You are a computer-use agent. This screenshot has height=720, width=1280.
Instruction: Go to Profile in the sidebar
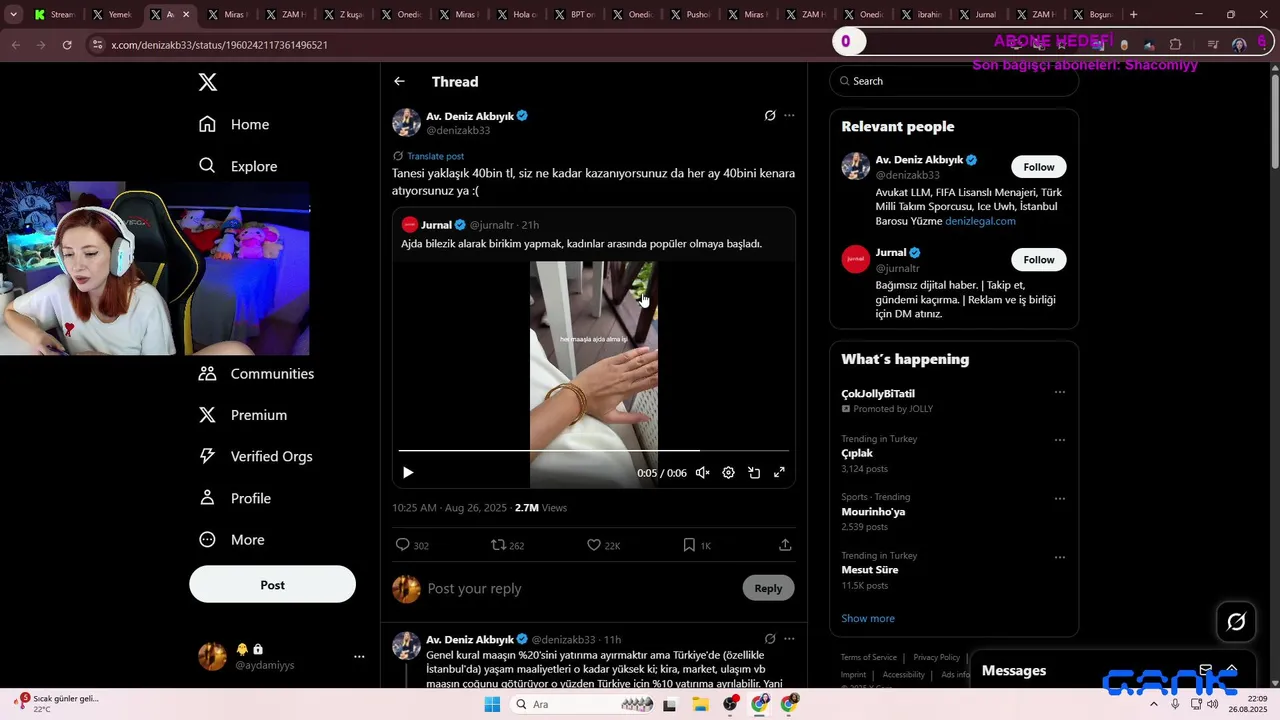click(x=235, y=498)
